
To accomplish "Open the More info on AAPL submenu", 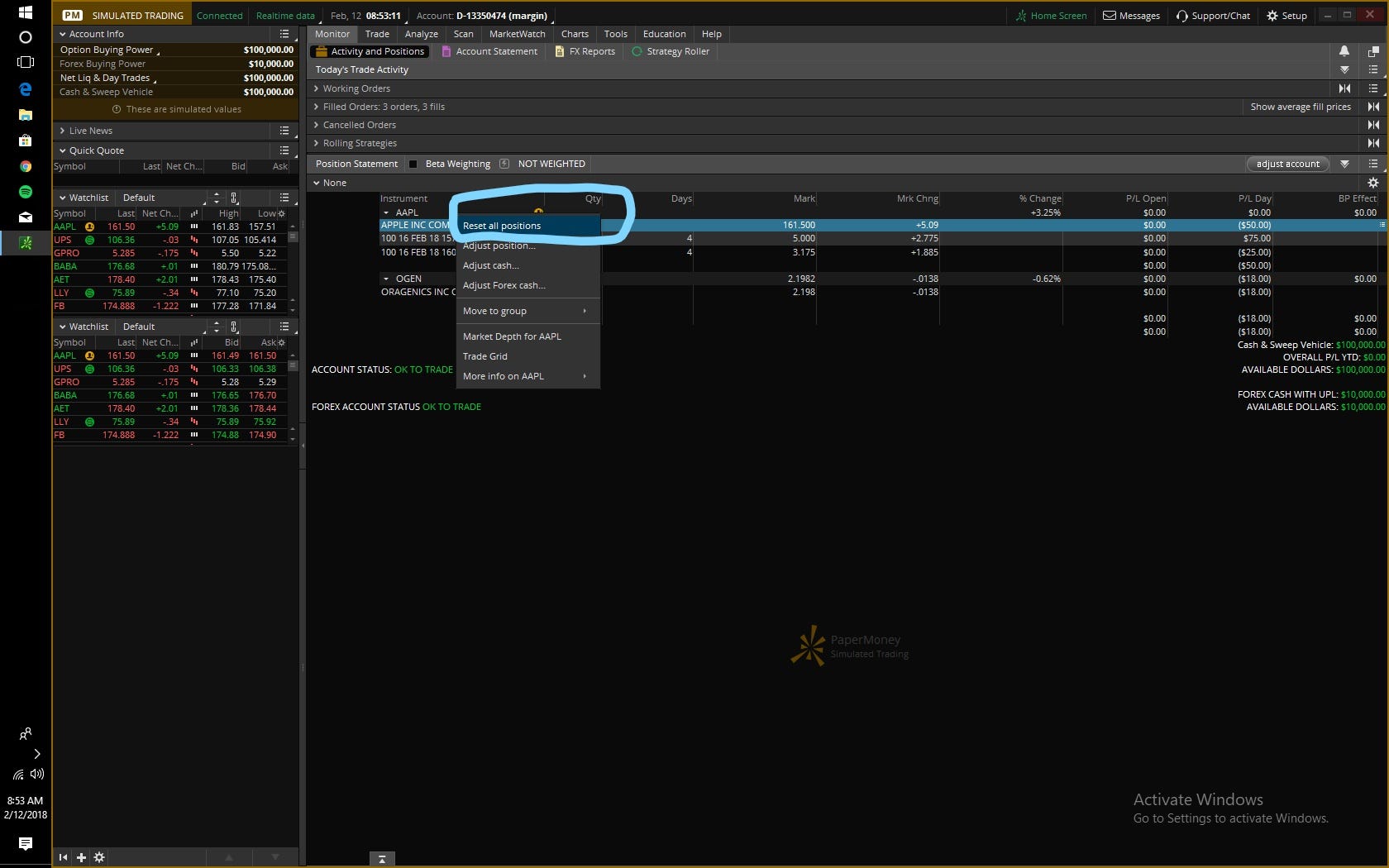I will point(527,376).
